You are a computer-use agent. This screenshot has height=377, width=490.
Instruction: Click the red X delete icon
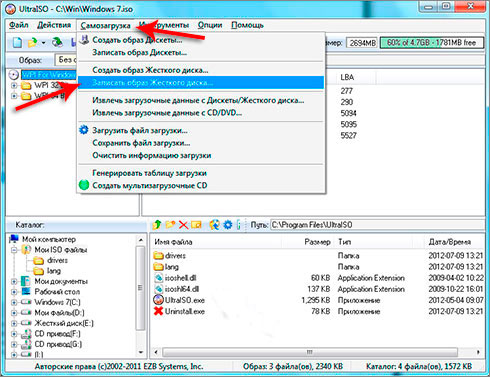click(x=183, y=225)
